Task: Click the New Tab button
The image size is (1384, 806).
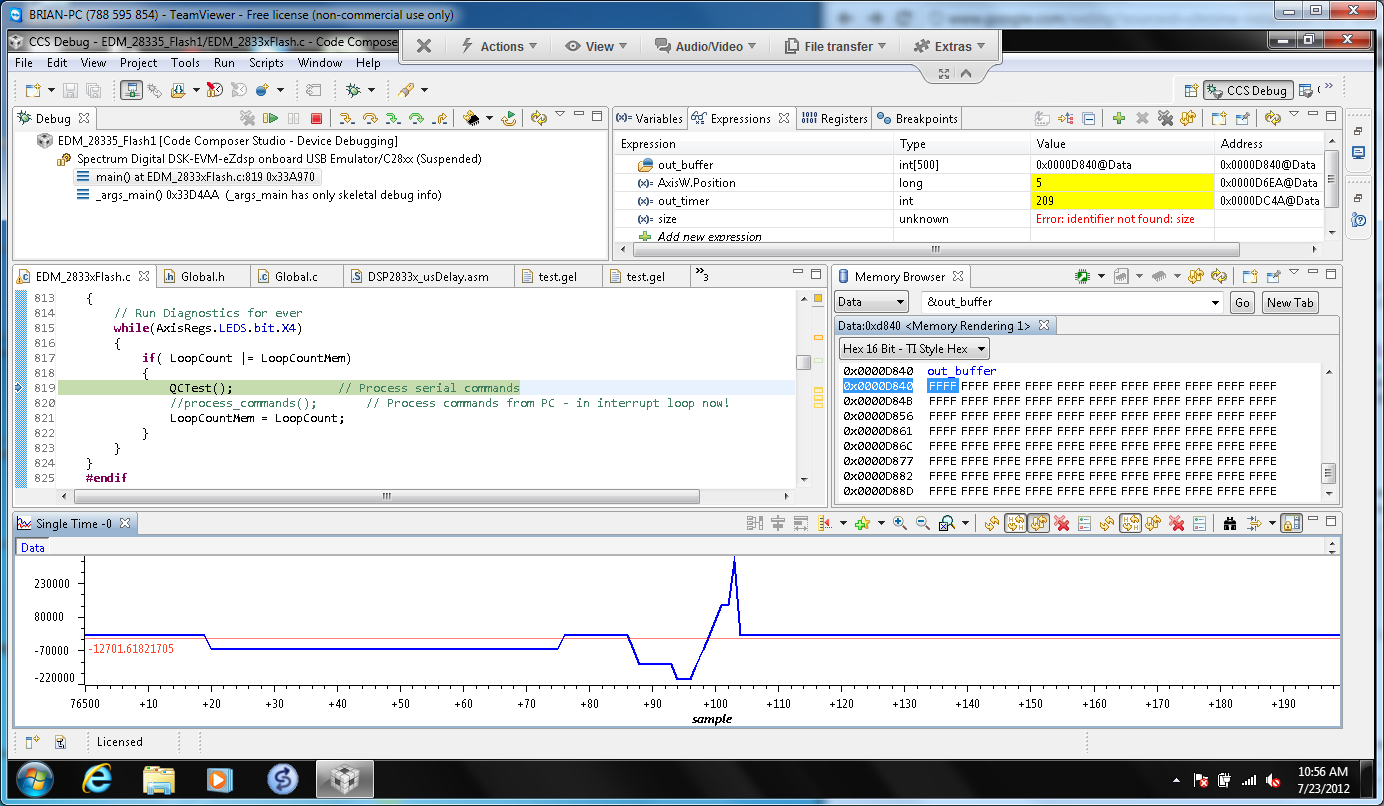Action: click(1290, 302)
